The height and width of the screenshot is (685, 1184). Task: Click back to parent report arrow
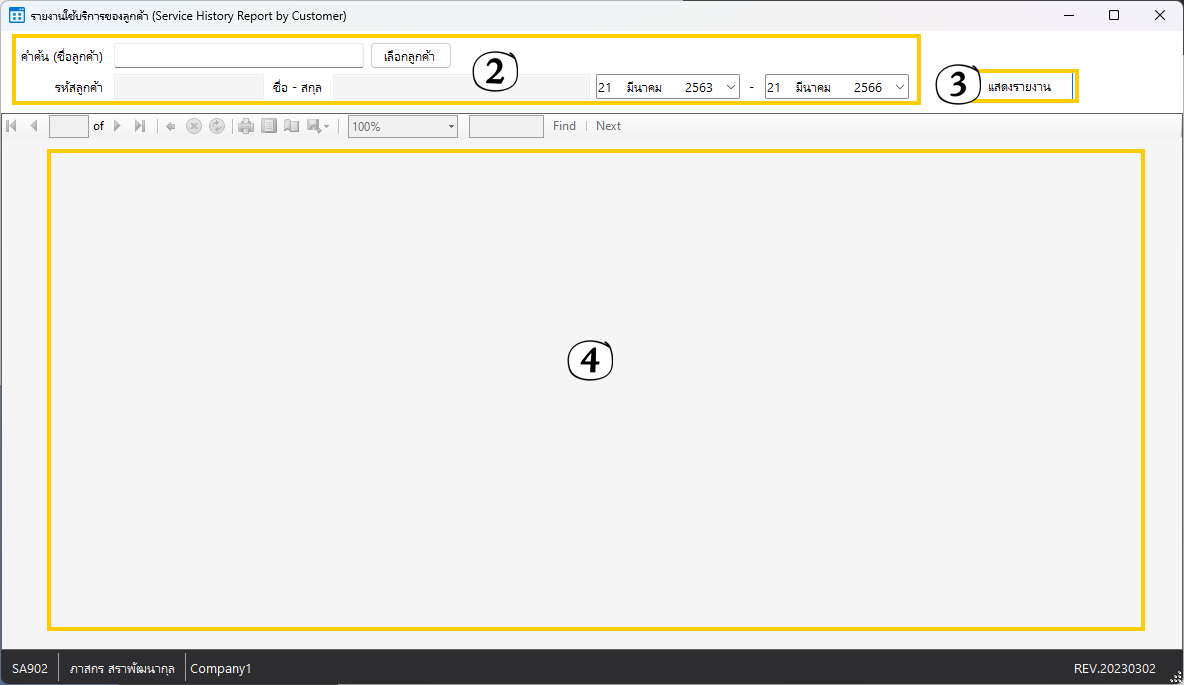[x=170, y=126]
